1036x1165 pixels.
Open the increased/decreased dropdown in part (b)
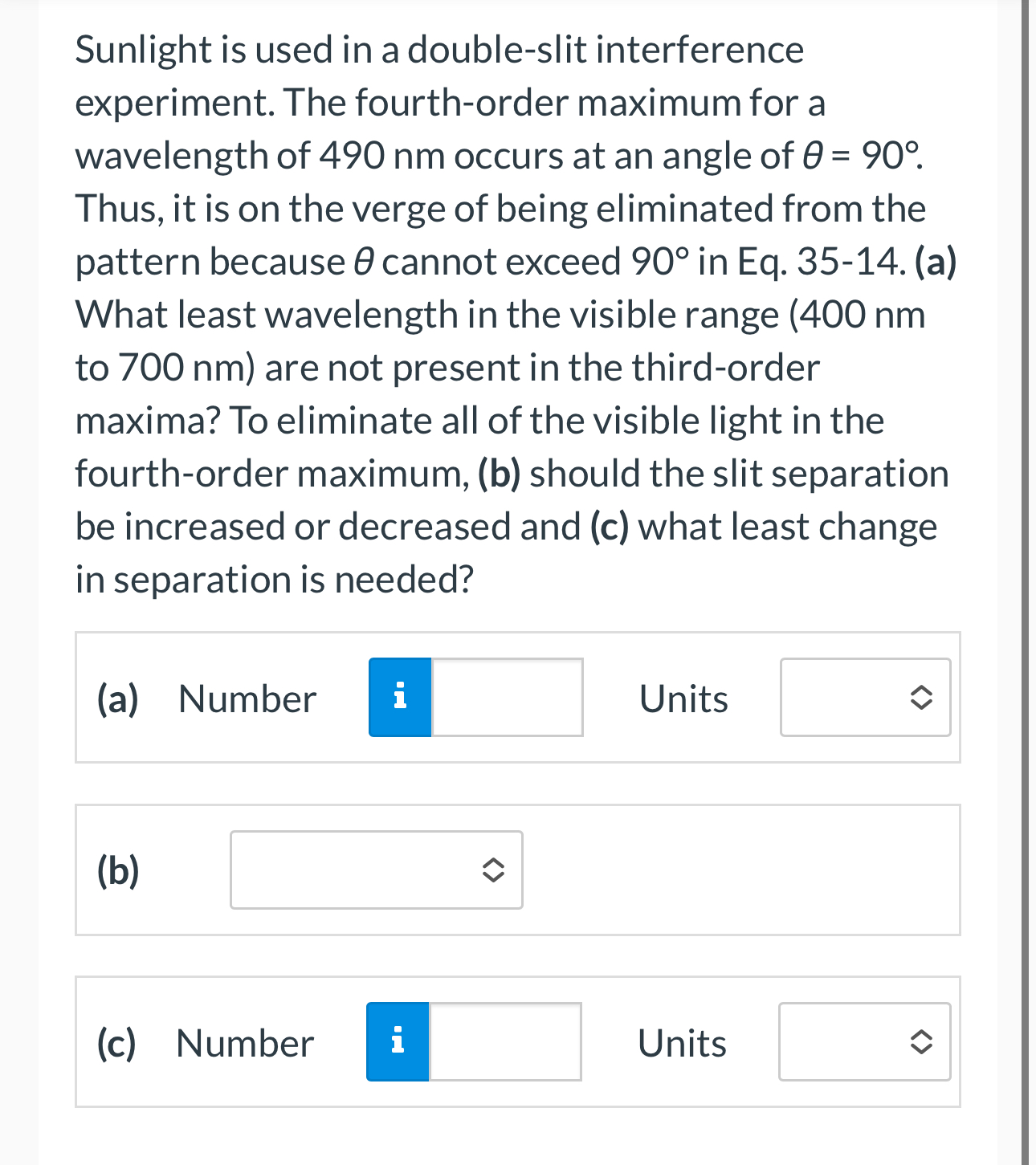376,870
